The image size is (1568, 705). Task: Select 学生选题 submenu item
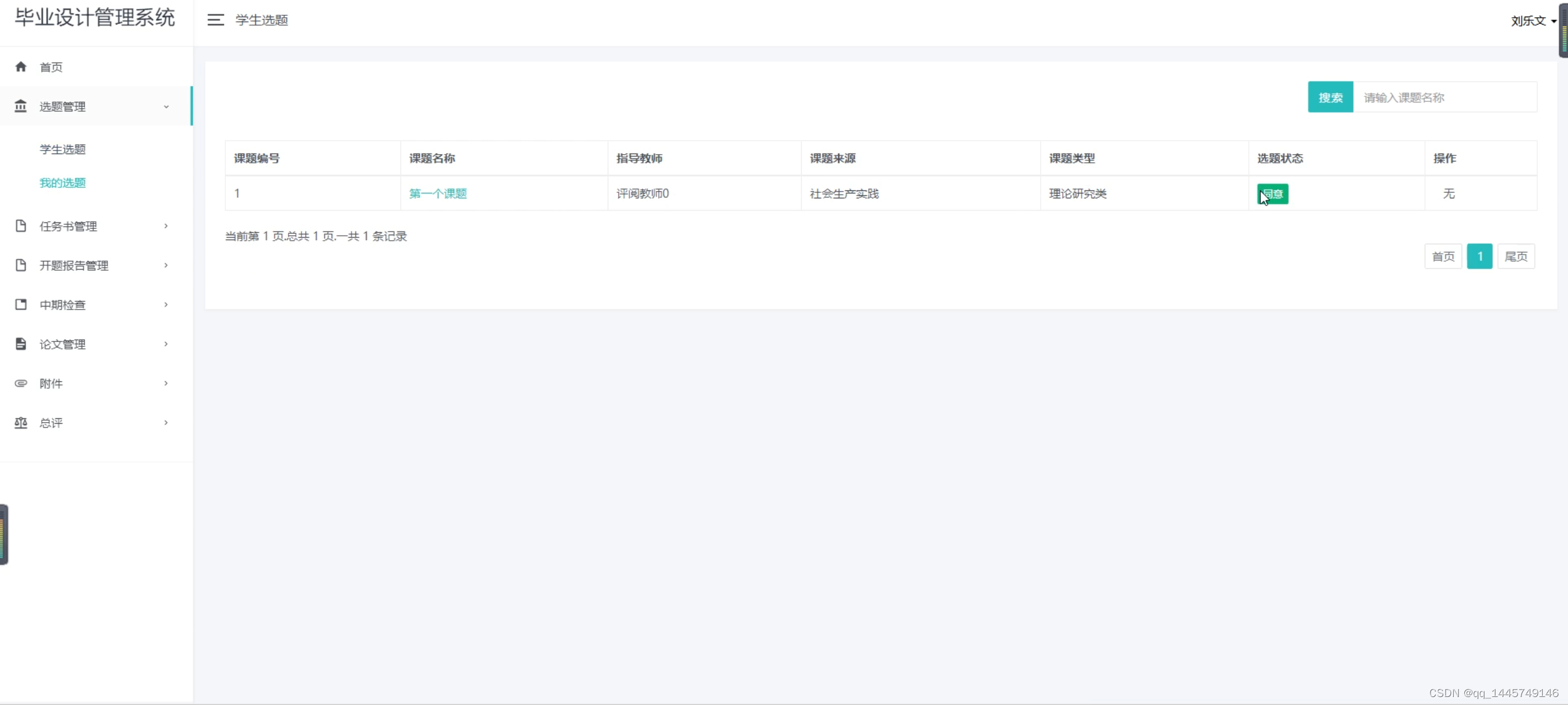(63, 149)
